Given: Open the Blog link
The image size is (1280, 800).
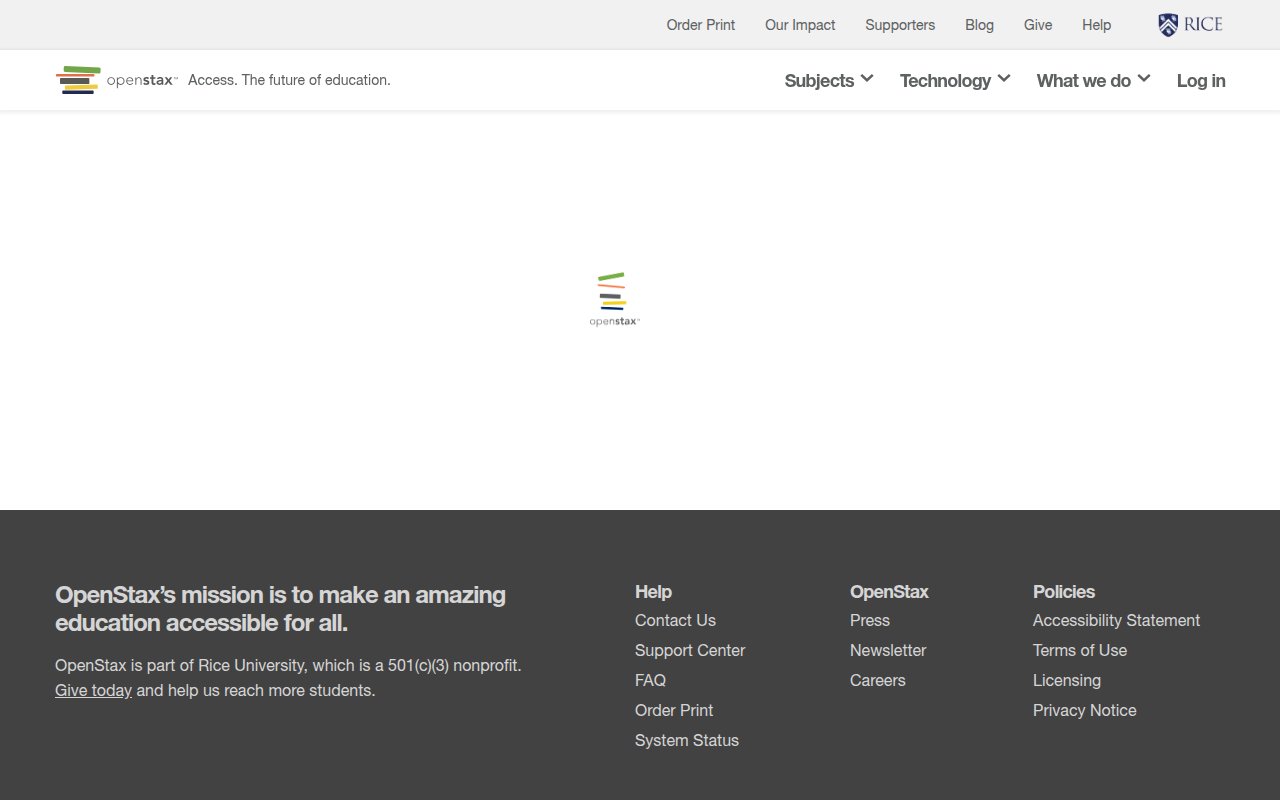Looking at the screenshot, I should click(979, 25).
